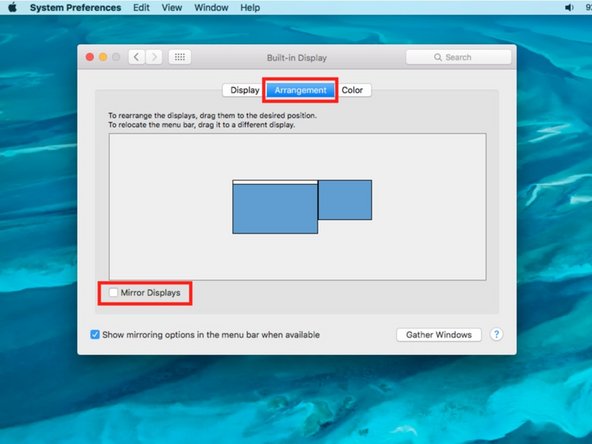The height and width of the screenshot is (444, 592).
Task: Click the white menu bar strip on display
Action: (275, 182)
